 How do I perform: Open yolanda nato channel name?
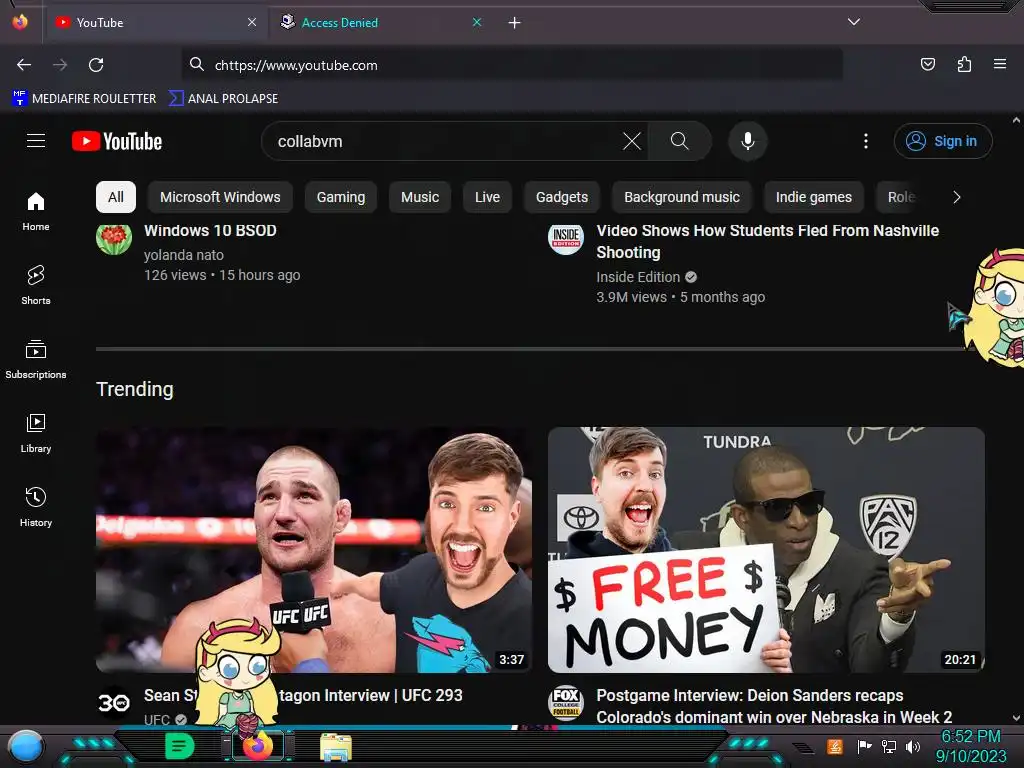pyautogui.click(x=184, y=255)
